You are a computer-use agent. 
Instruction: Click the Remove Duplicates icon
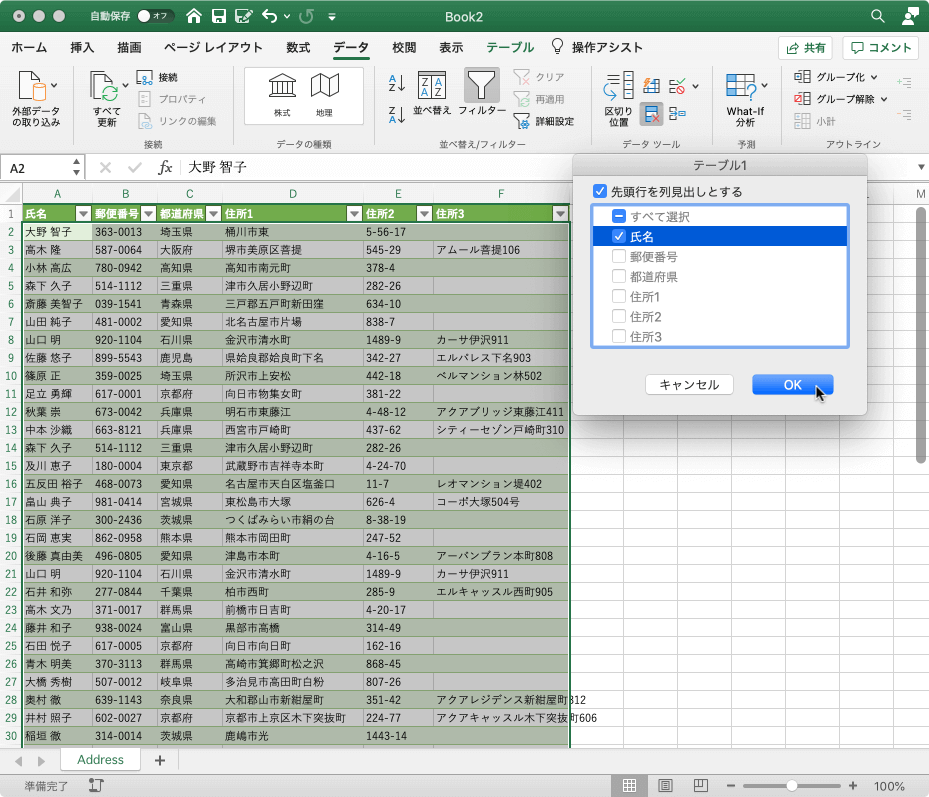(x=651, y=114)
